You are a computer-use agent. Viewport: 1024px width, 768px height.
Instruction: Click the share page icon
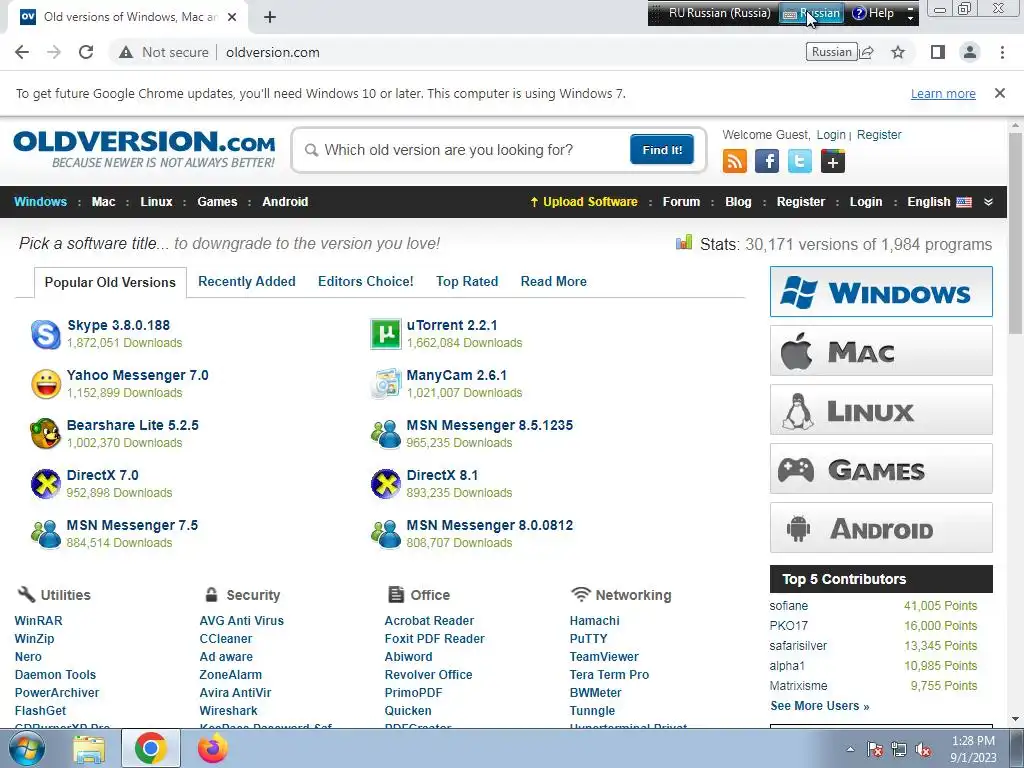(x=867, y=52)
